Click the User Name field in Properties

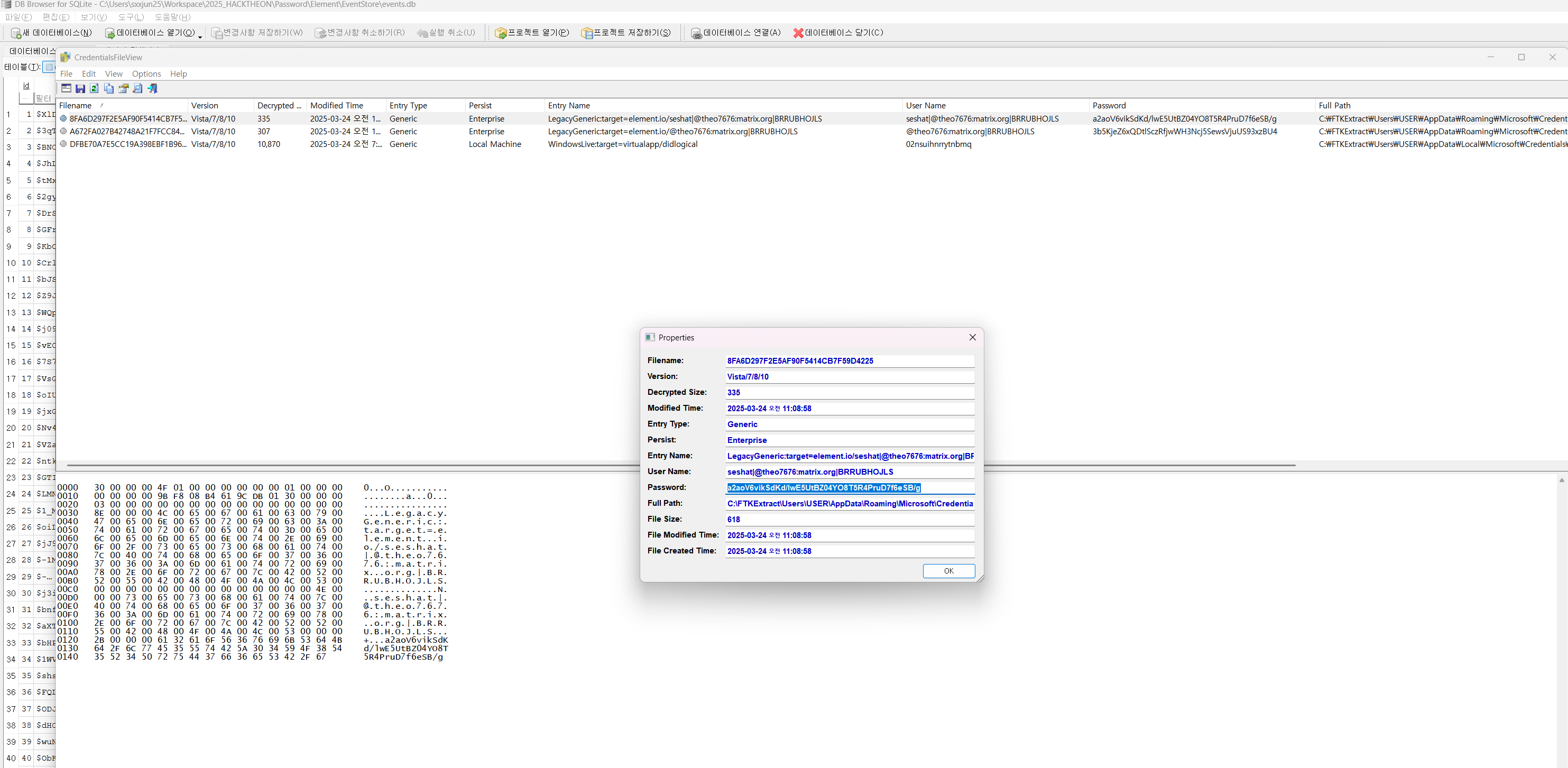click(x=850, y=471)
